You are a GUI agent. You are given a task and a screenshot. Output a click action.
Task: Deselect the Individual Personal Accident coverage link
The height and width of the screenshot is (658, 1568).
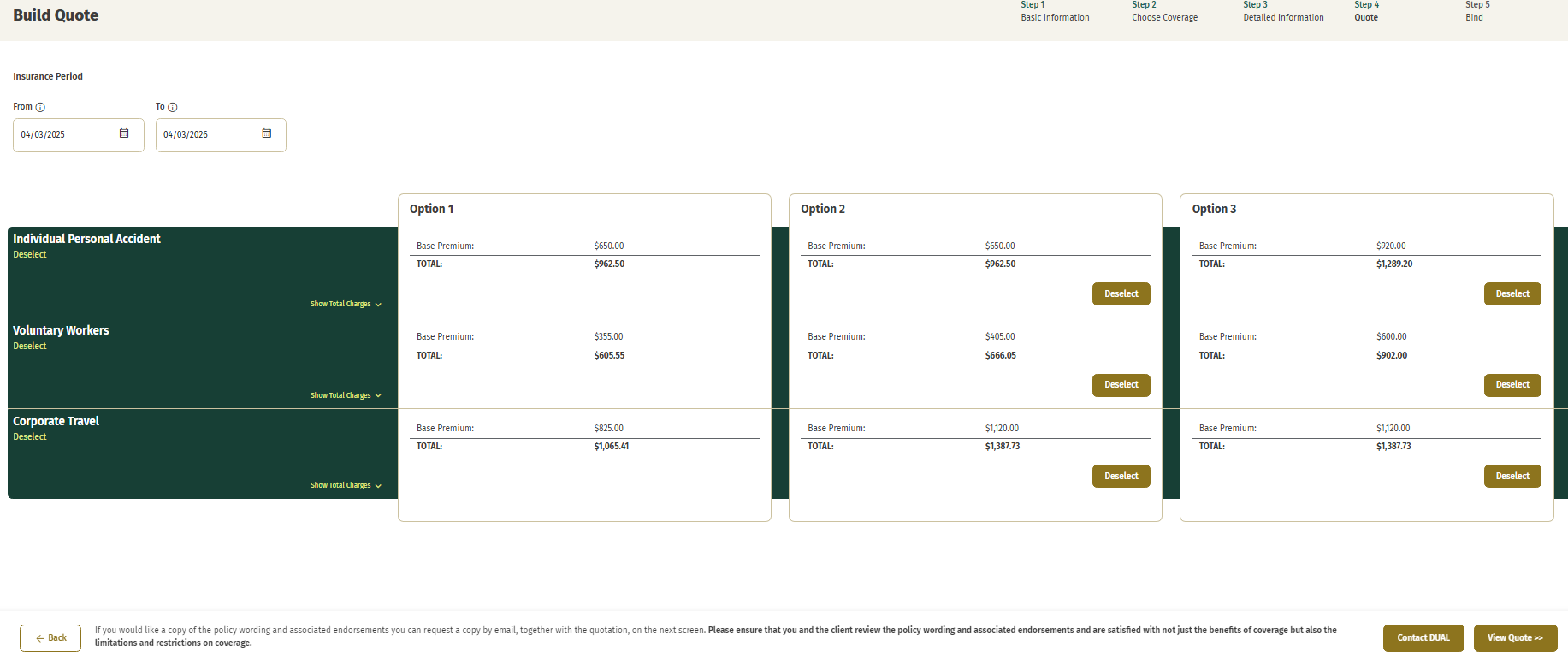pos(30,254)
